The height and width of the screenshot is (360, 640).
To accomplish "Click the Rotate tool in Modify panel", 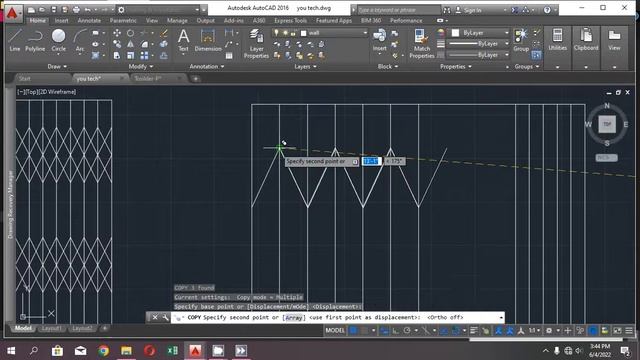I will pyautogui.click(x=130, y=33).
